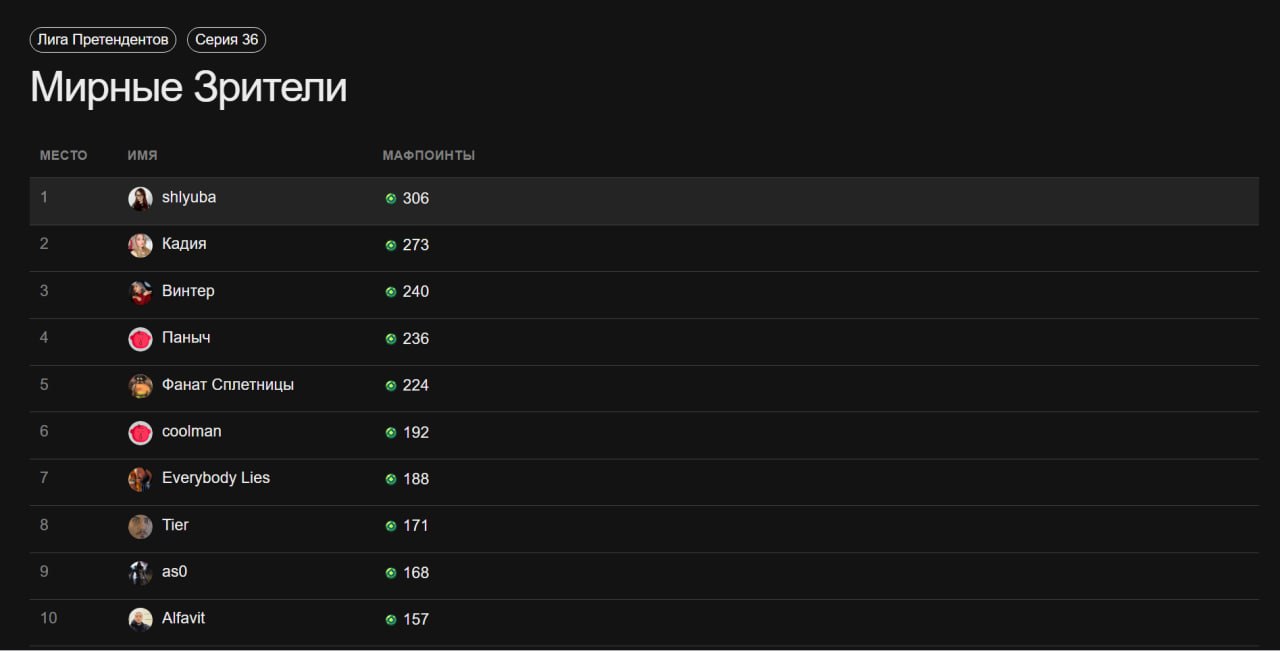Click the Мирные Зрители page heading
Viewport: 1280px width, 651px height.
pos(188,88)
